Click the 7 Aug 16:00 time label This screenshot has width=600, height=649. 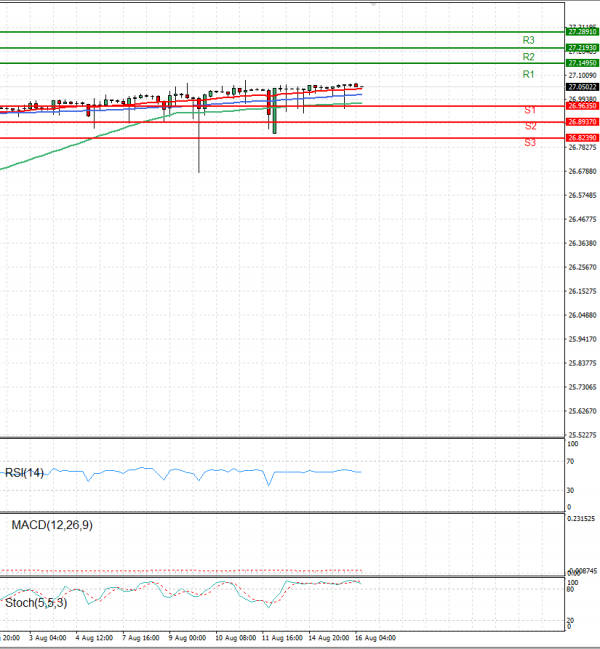click(141, 638)
